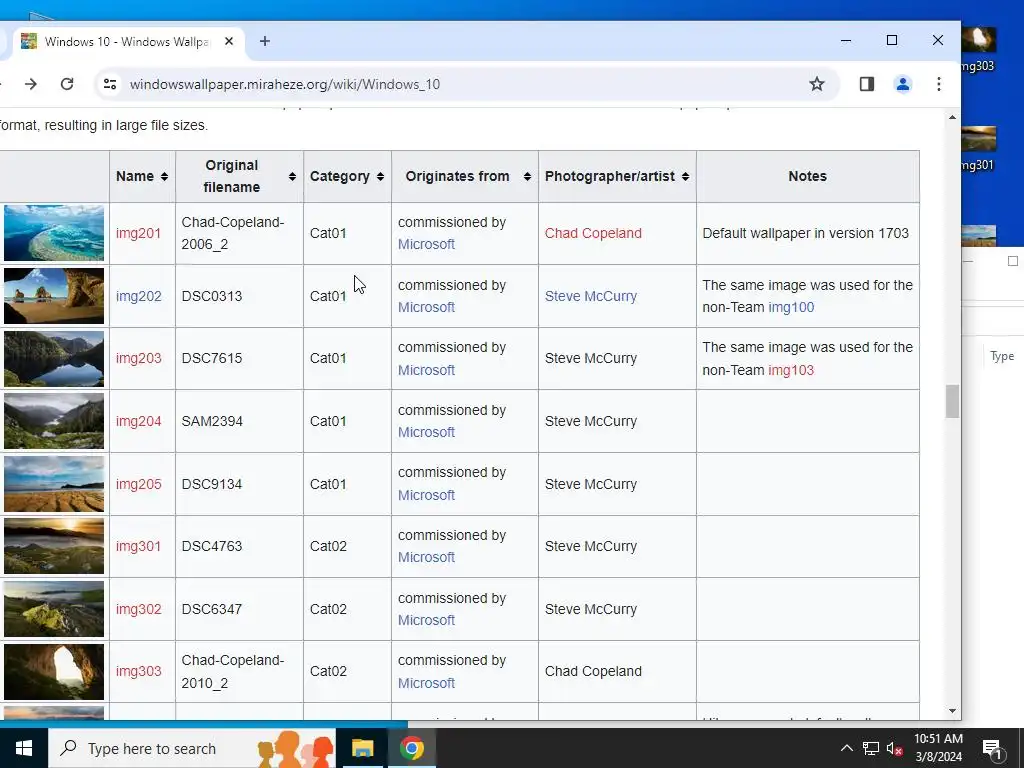Open Steve McCurry link in img202 row

(x=590, y=296)
